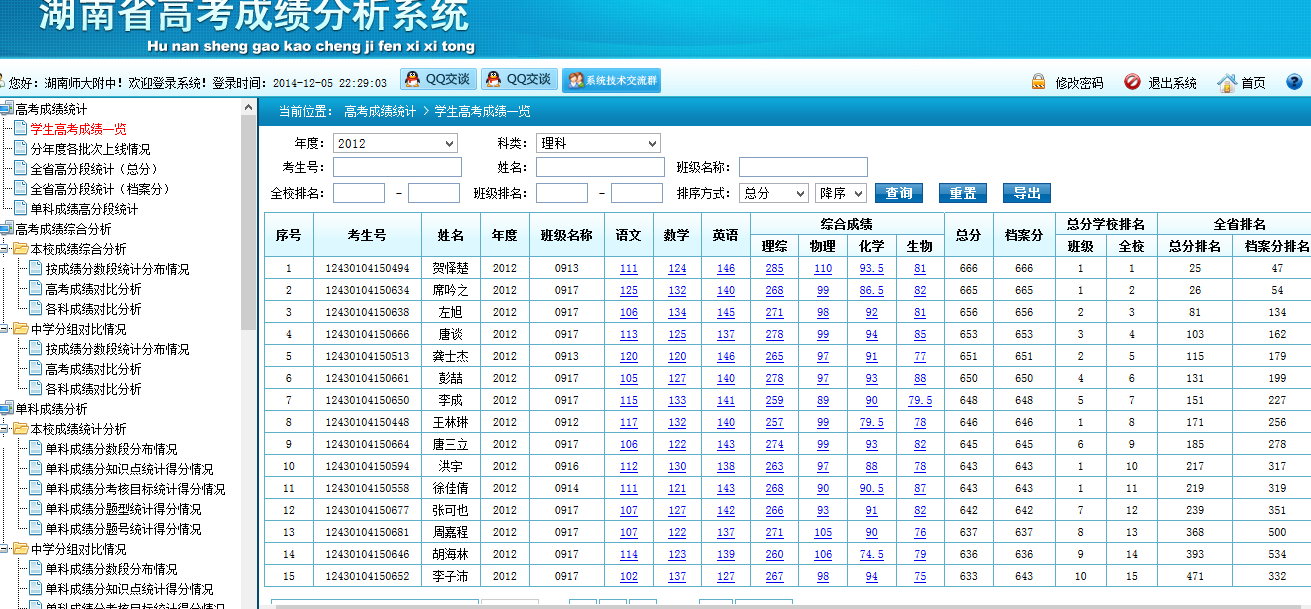The height and width of the screenshot is (609, 1311).
Task: Click the 全校排名 lower bound field
Action: coord(359,193)
